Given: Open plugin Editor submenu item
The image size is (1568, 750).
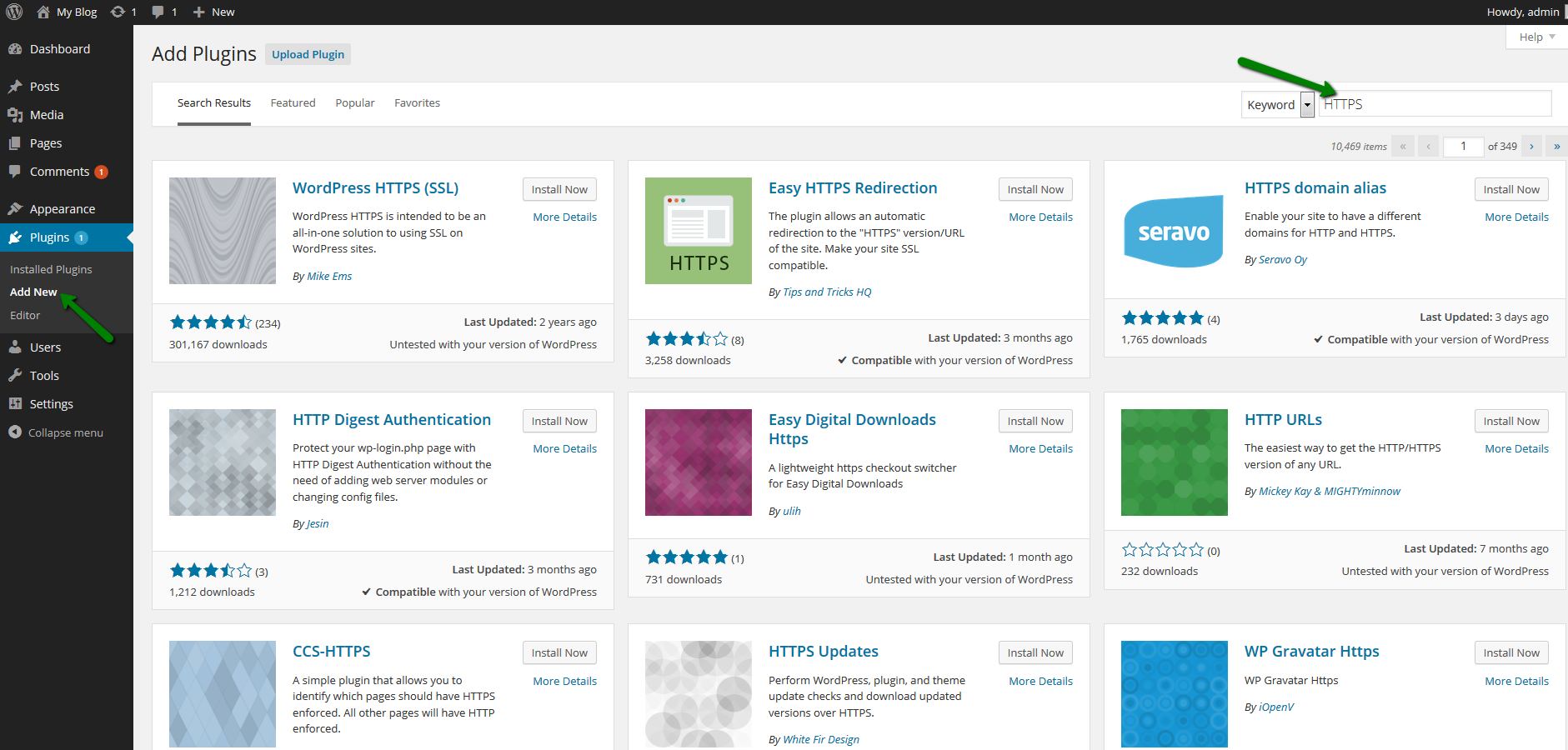Looking at the screenshot, I should tap(25, 316).
